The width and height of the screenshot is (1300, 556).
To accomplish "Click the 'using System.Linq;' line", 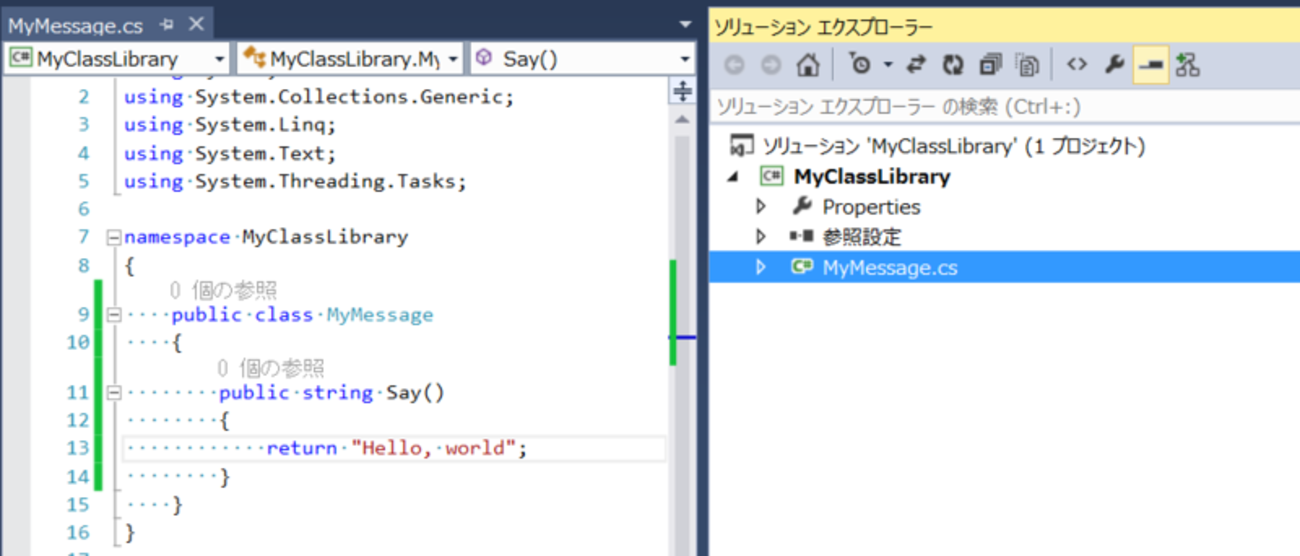I will pyautogui.click(x=230, y=125).
